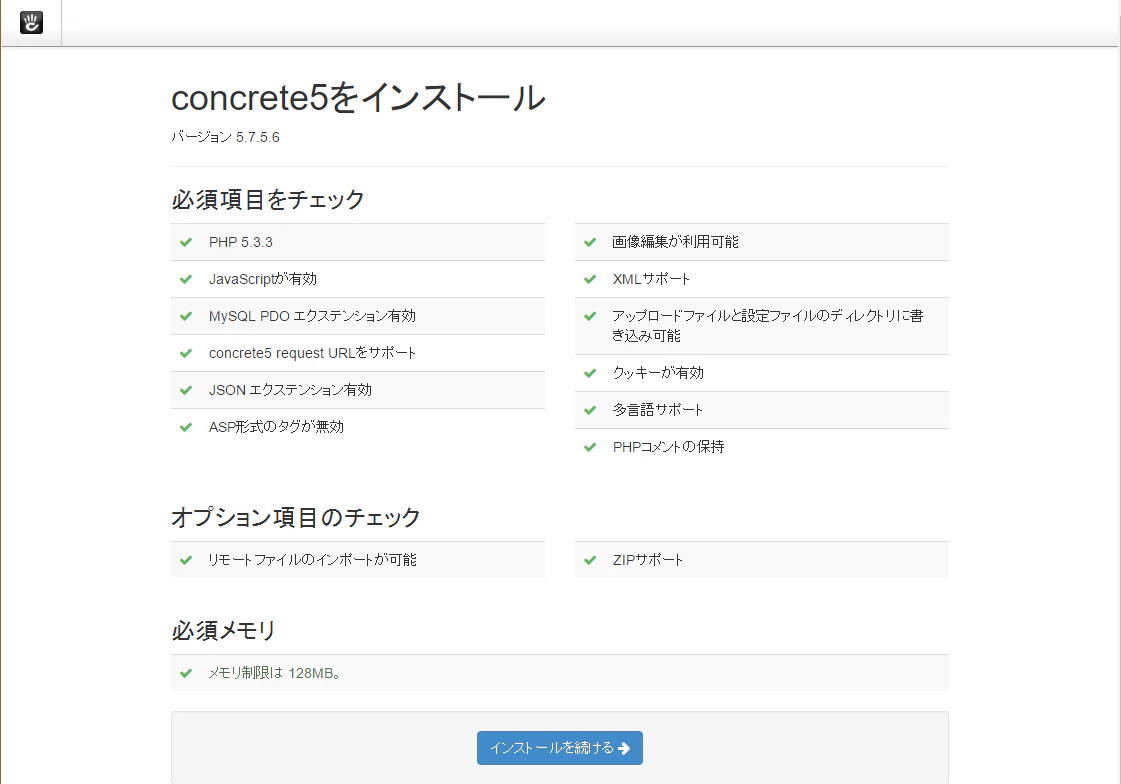Click the 必須項目をチェック section heading
The width and height of the screenshot is (1121, 784).
(268, 199)
